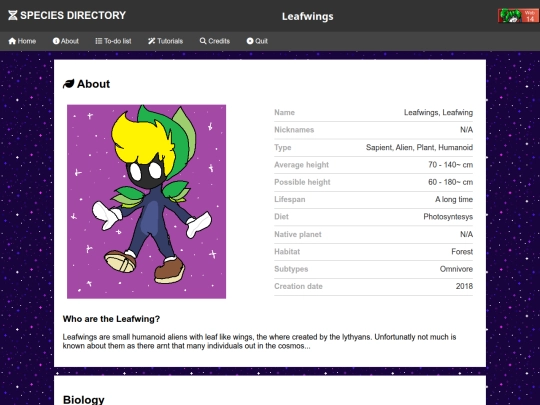Click the '60 - 180~ cm' possible height
Image resolution: width=540 pixels, height=405 pixels.
click(x=450, y=182)
